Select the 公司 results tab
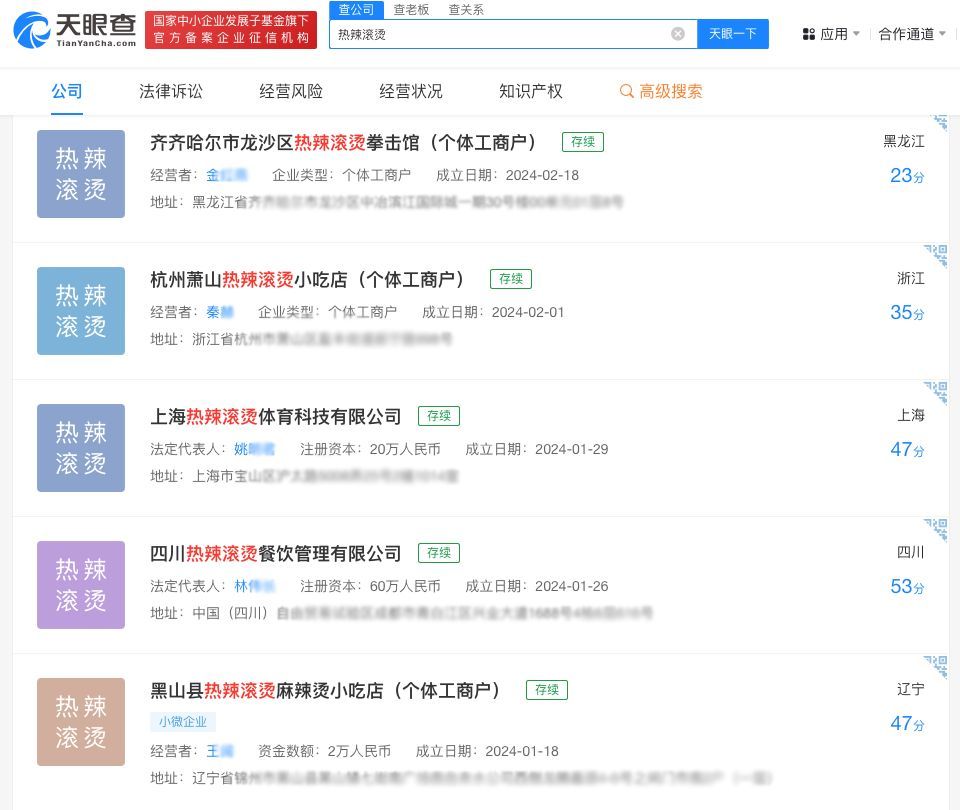Viewport: 960px width, 810px height. pyautogui.click(x=67, y=91)
